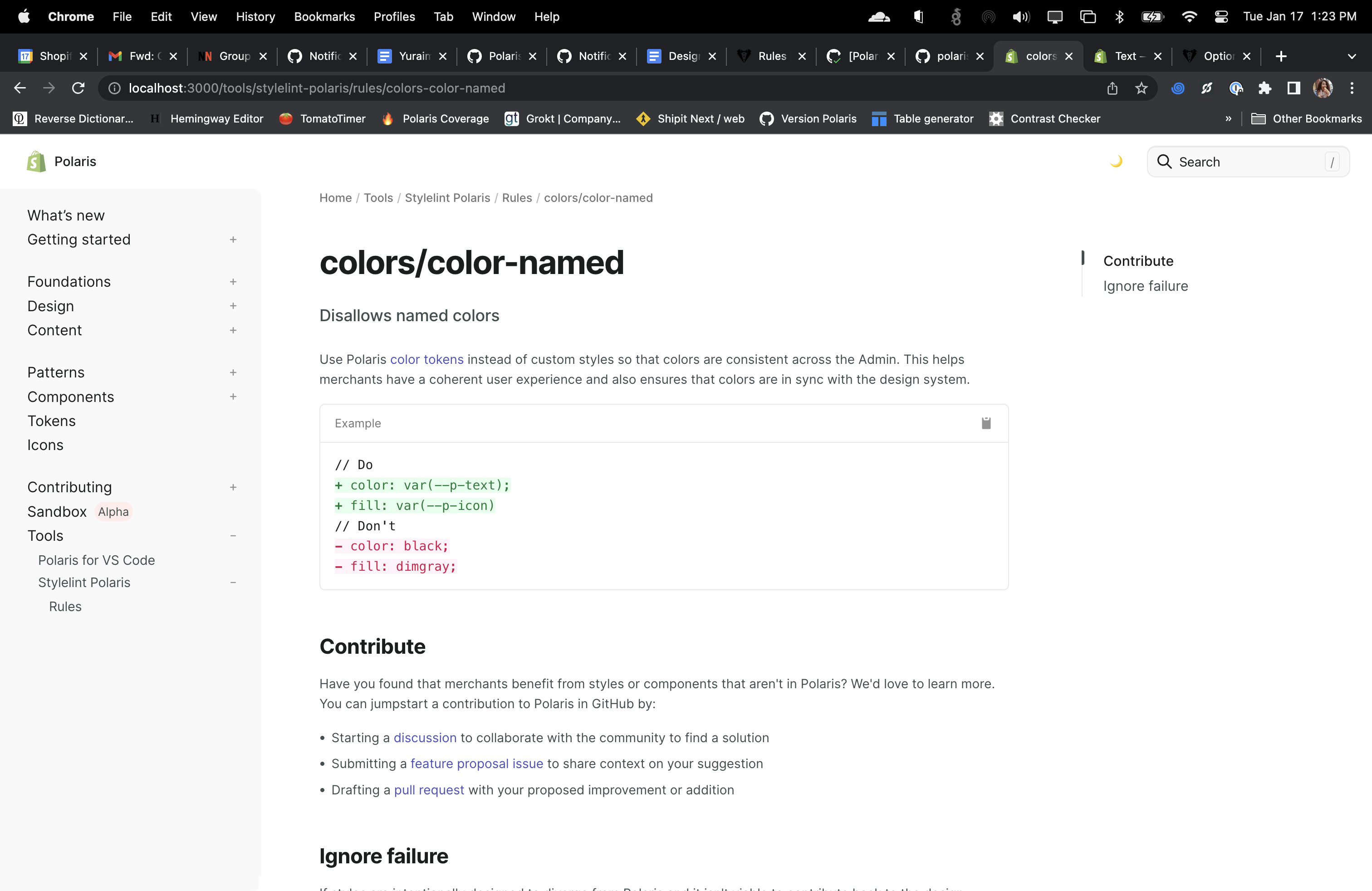Reload the page
This screenshot has width=1372, height=891.
coord(78,88)
